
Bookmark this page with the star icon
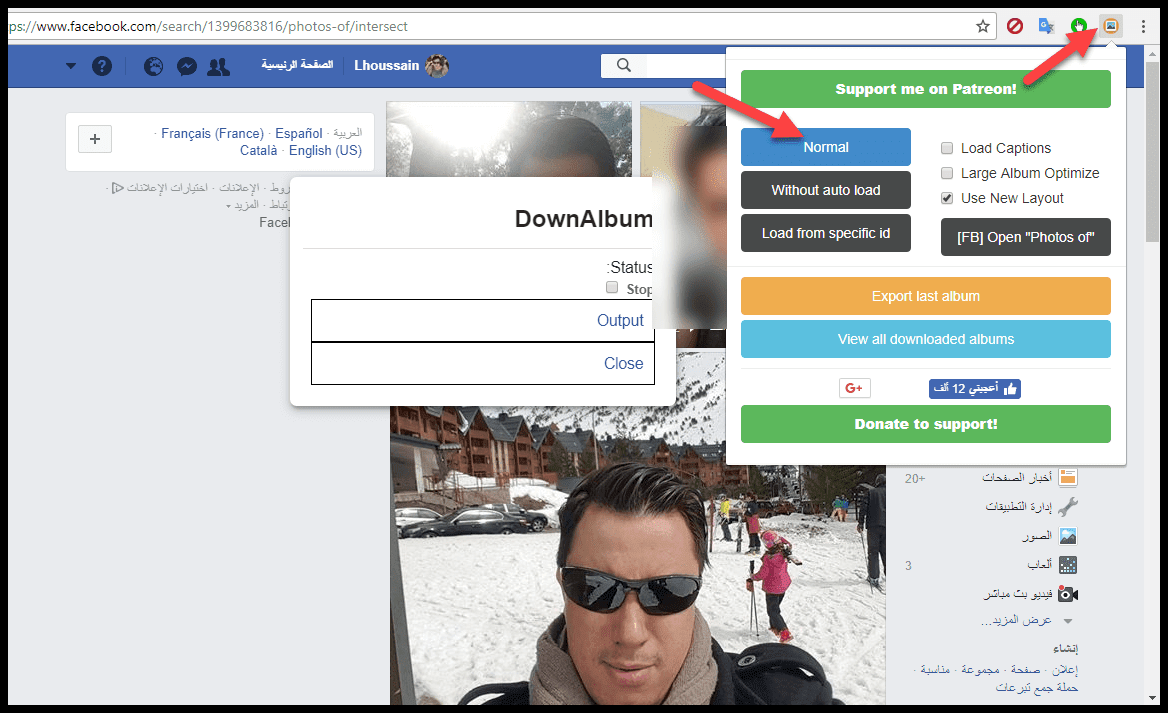click(983, 27)
